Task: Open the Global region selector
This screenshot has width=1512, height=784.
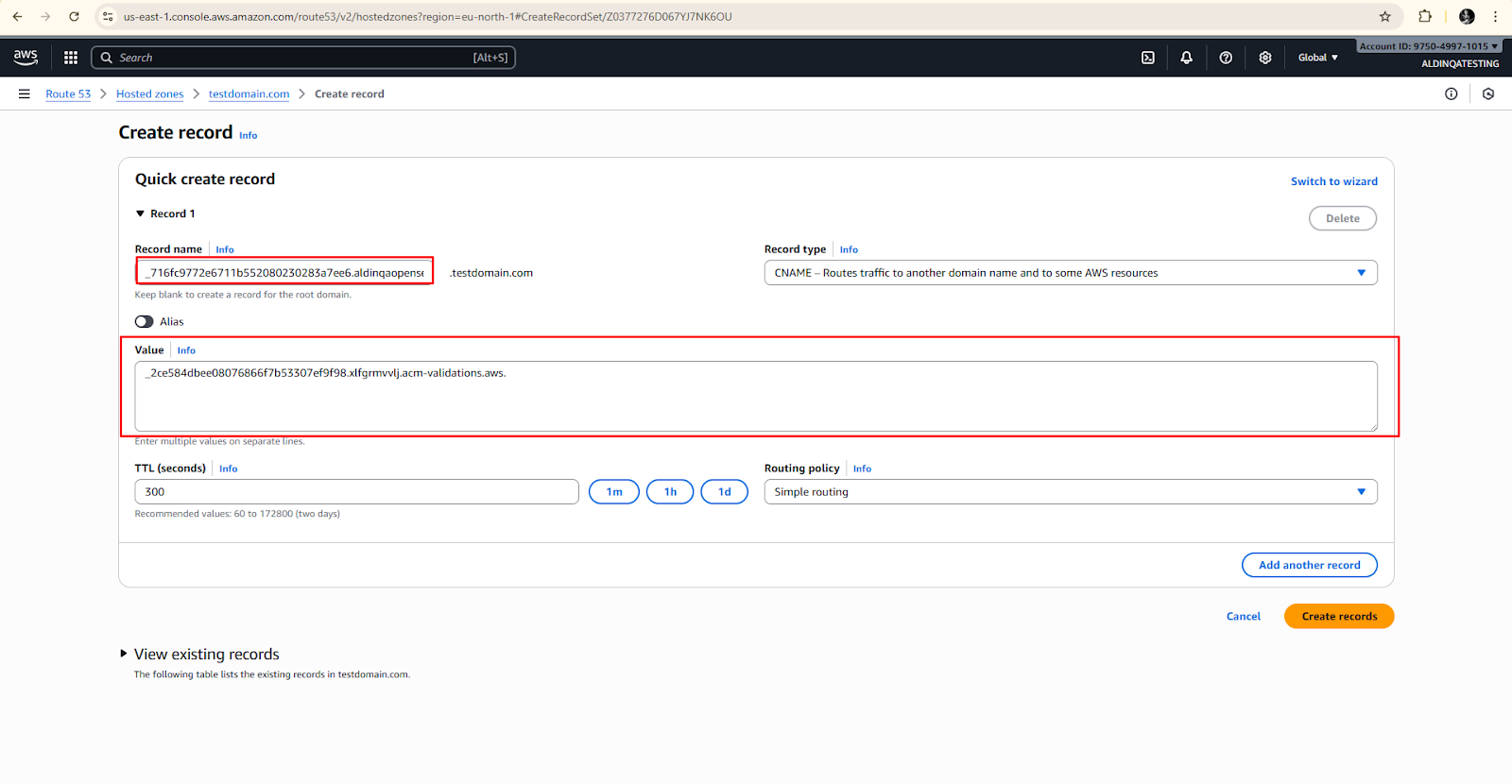Action: point(1317,58)
